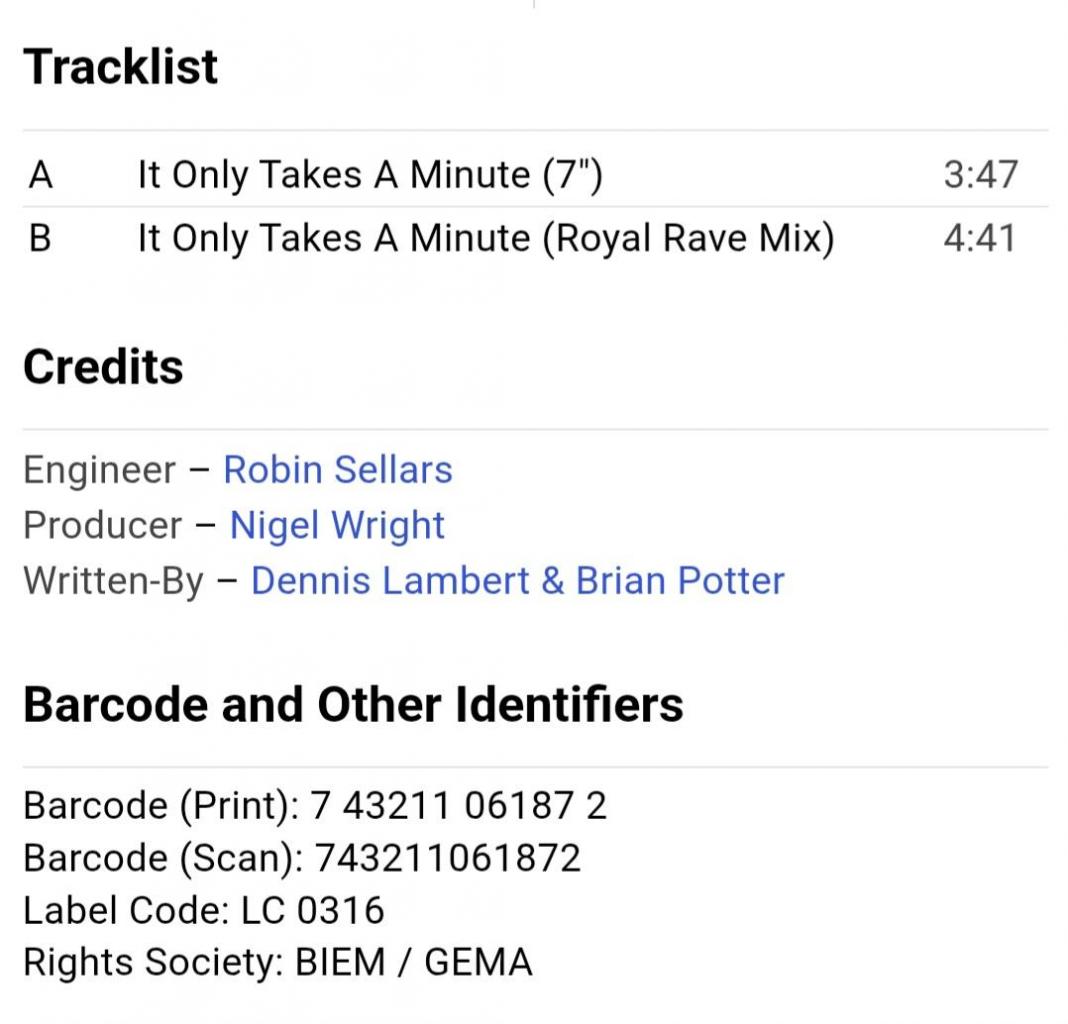Viewport: 1068px width, 1024px height.
Task: Click the Rights Society BIEM / GEMA line
Action: pyautogui.click(x=277, y=962)
